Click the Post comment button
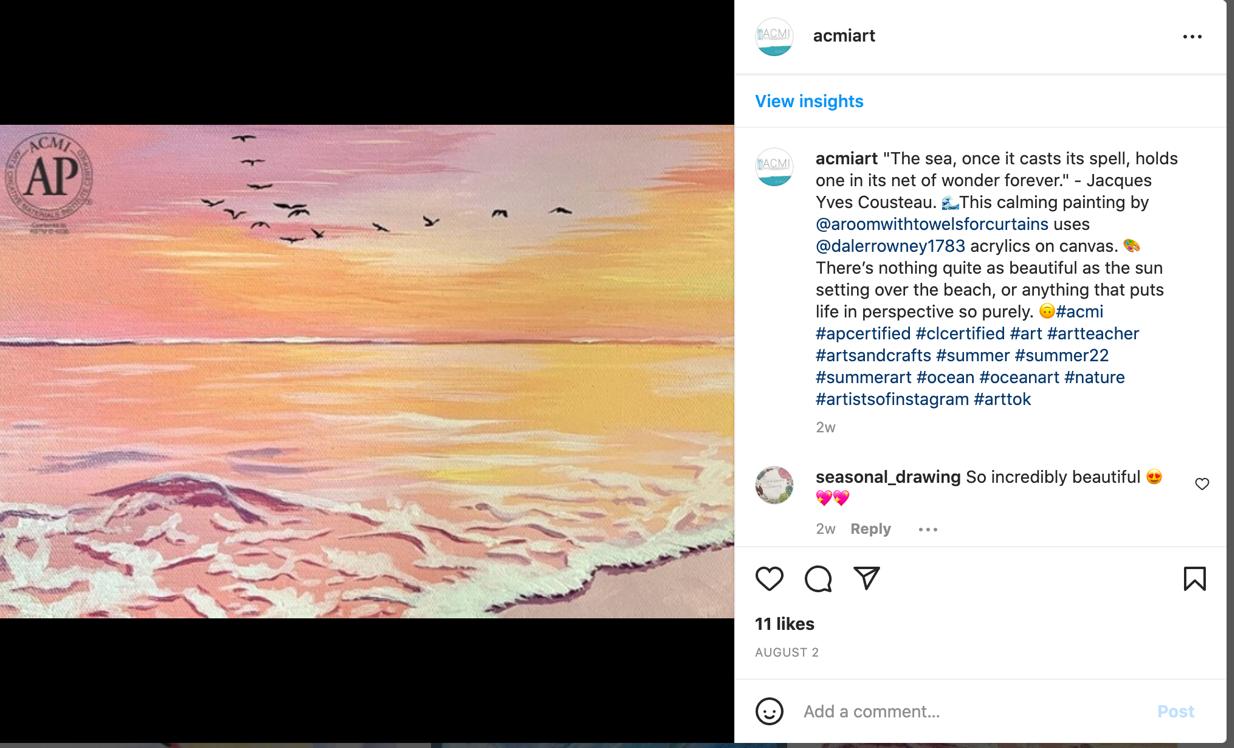1234x748 pixels. point(1175,712)
